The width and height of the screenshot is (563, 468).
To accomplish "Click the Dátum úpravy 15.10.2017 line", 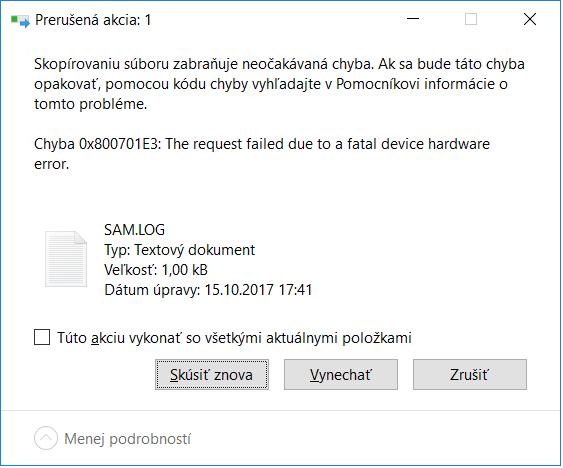I will (208, 290).
